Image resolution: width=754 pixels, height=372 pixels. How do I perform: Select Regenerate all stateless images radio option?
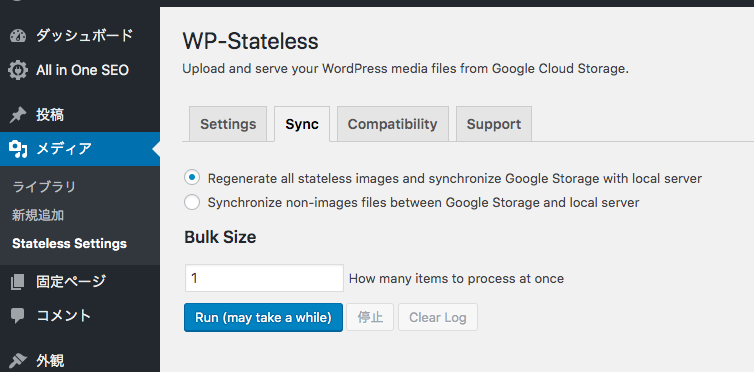(x=192, y=178)
